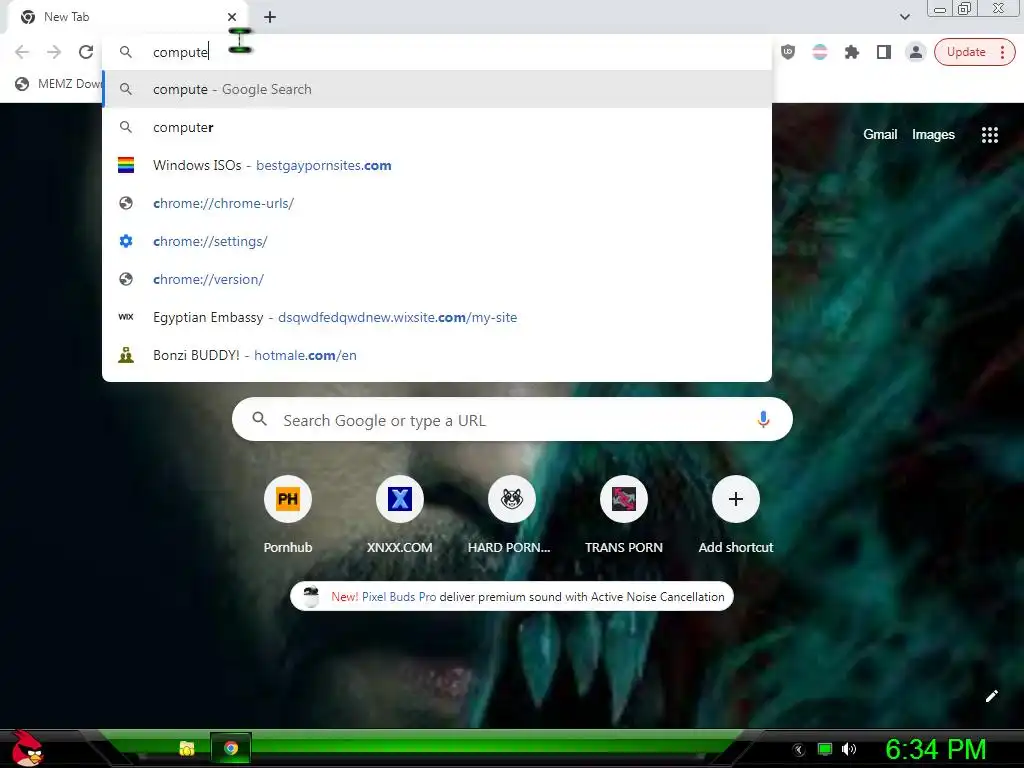1024x768 pixels.
Task: Select the New Tab tab
Action: click(x=127, y=17)
